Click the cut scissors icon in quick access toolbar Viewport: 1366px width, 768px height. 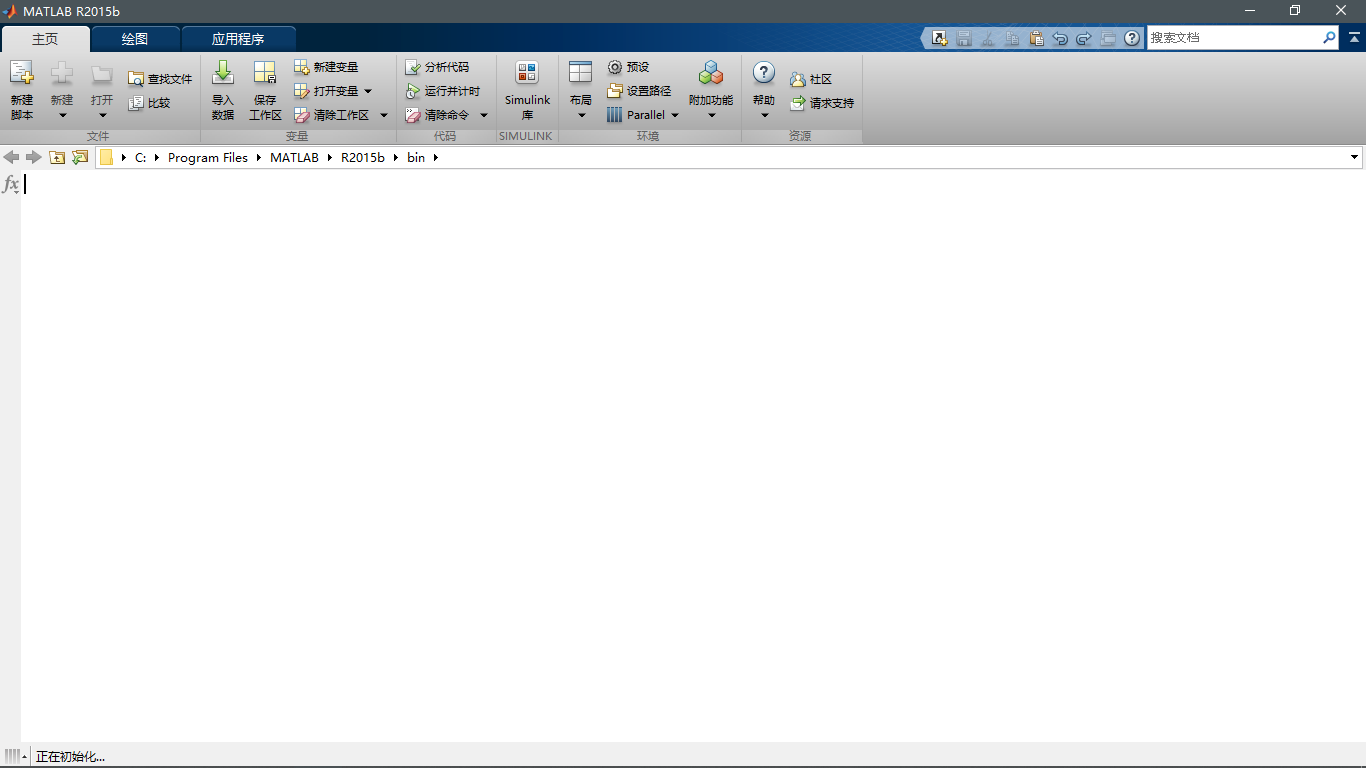pyautogui.click(x=988, y=38)
